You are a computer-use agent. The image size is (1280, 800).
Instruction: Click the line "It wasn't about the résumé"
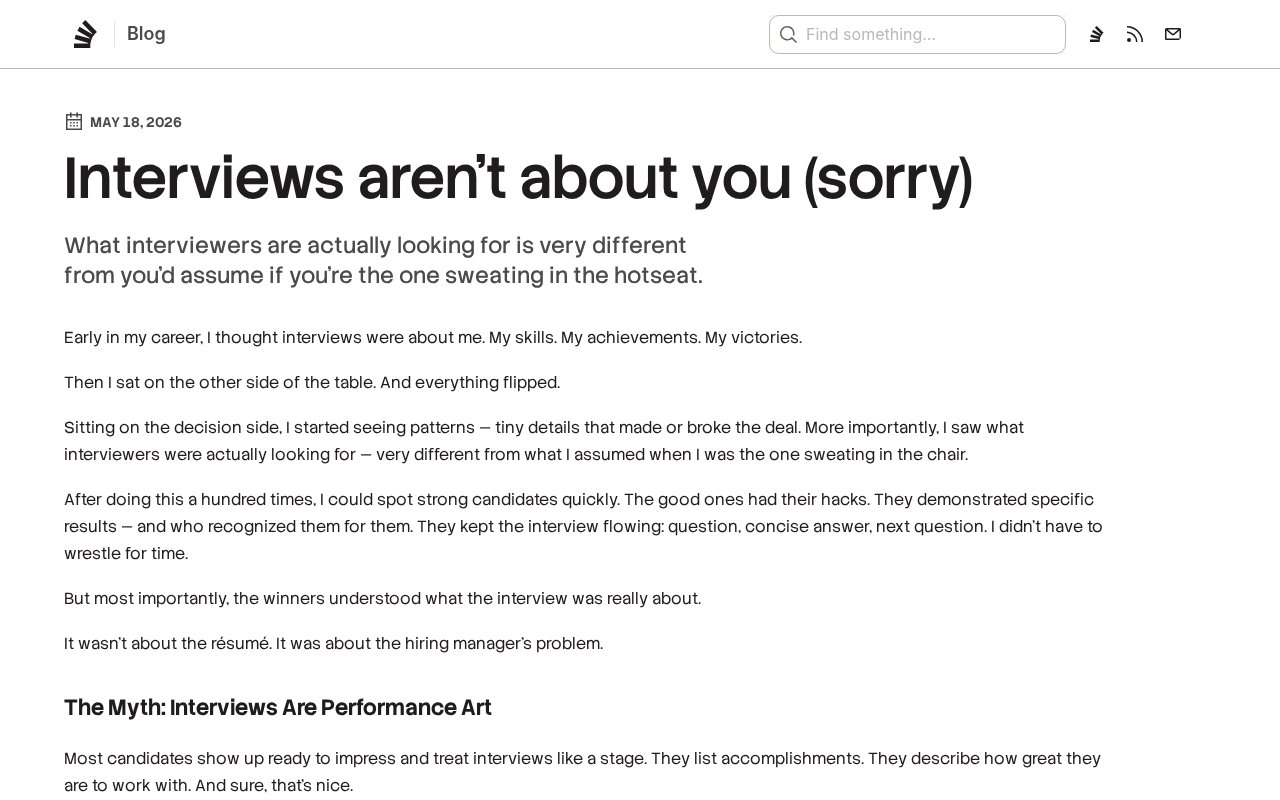coord(333,644)
